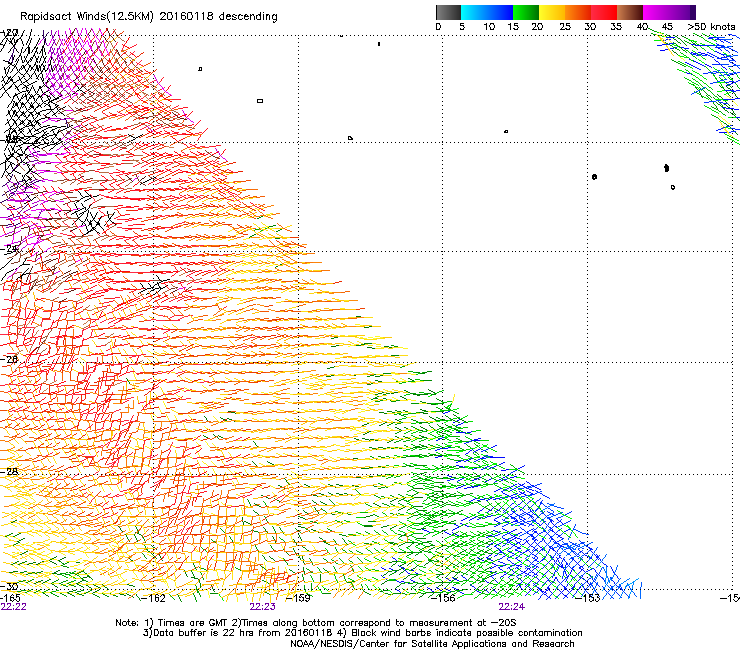Click the purple '22:24' swath time label
Image resolution: width=740 pixels, height=650 pixels.
tap(512, 607)
